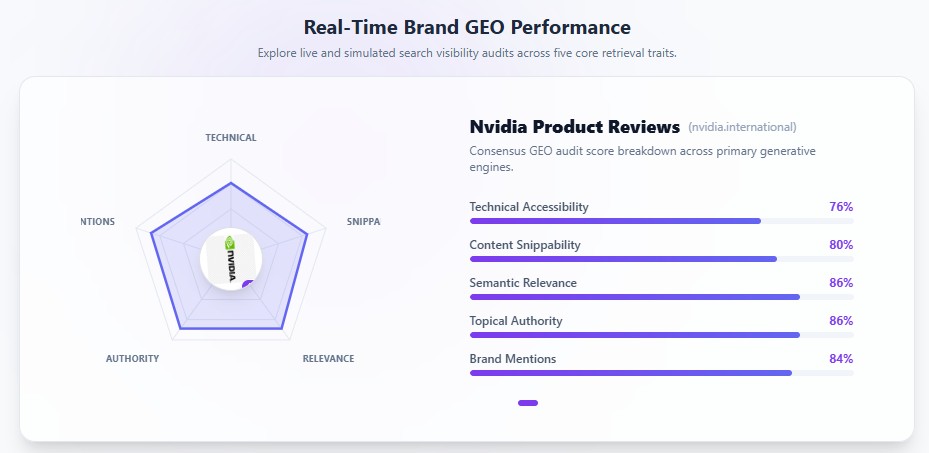This screenshot has width=929, height=453.
Task: Click the AUTHORITY radar axis label
Action: 132,358
